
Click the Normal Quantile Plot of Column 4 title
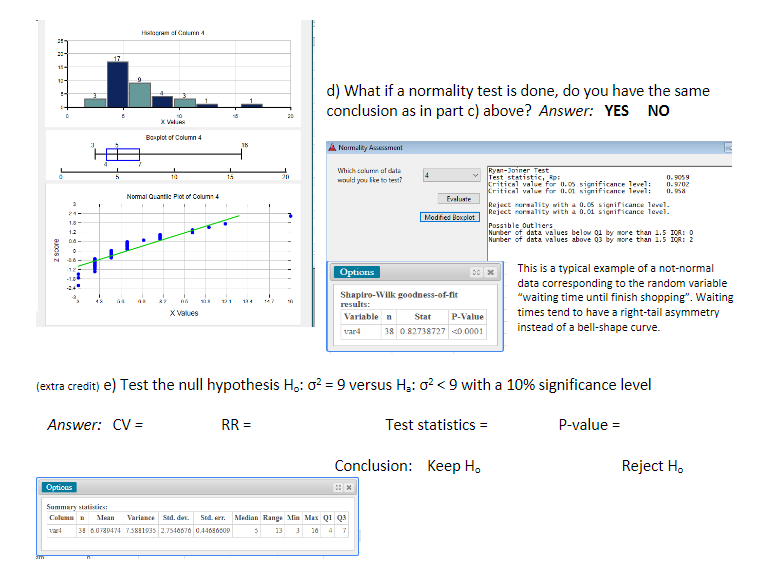tap(173, 196)
